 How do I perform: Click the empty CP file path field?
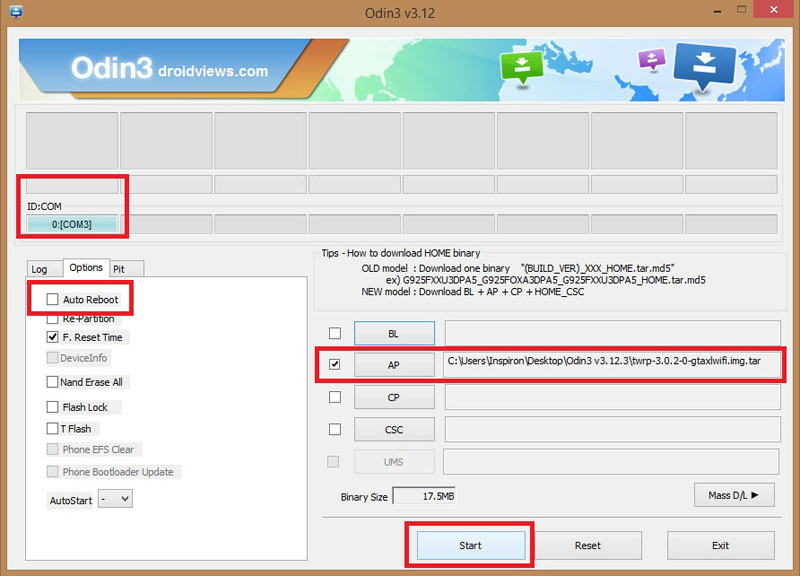coord(612,397)
